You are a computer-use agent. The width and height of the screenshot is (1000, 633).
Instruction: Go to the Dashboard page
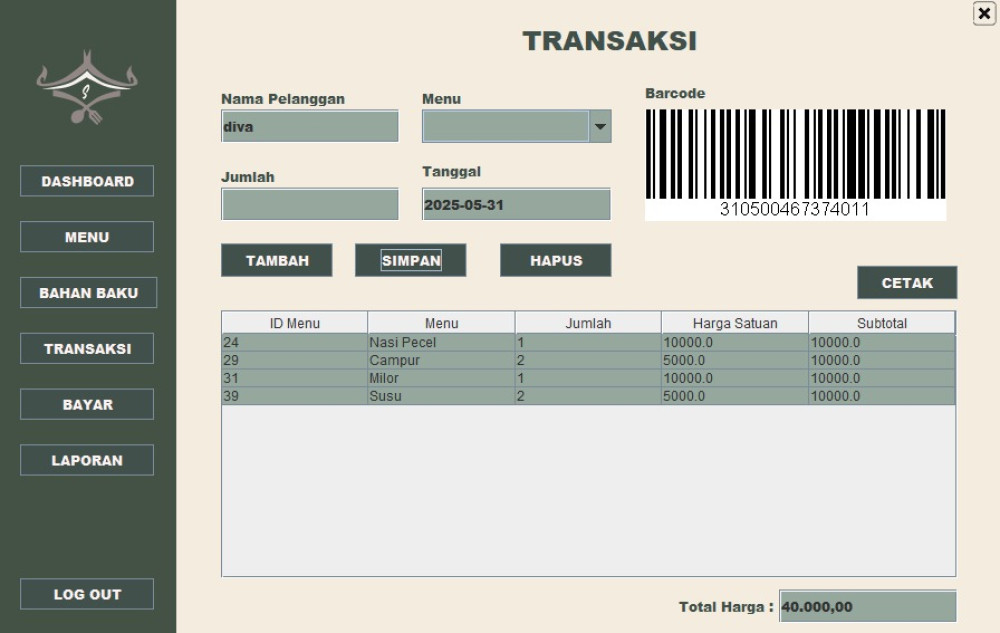click(x=87, y=181)
